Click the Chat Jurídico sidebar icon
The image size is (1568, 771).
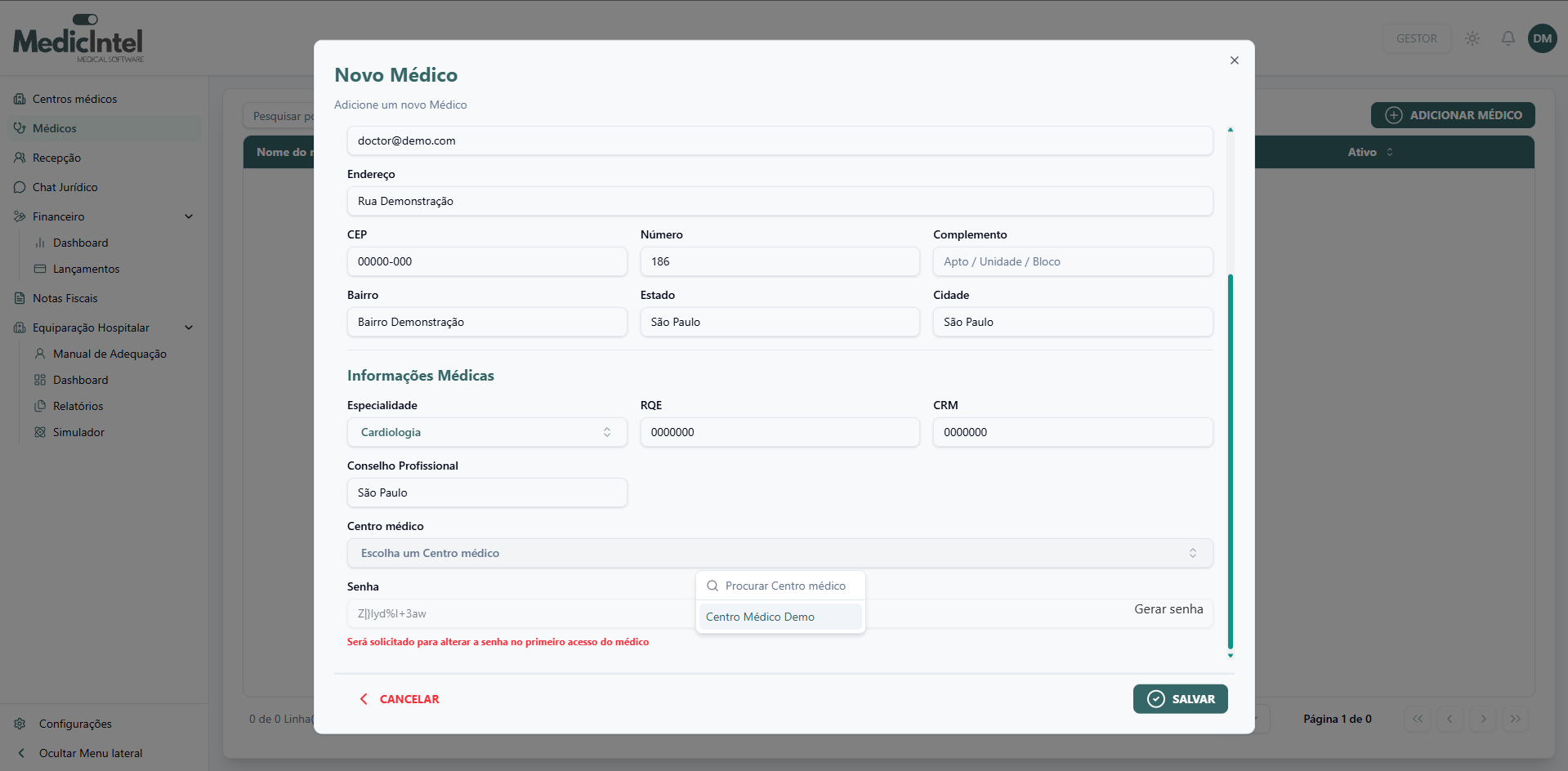(x=20, y=187)
